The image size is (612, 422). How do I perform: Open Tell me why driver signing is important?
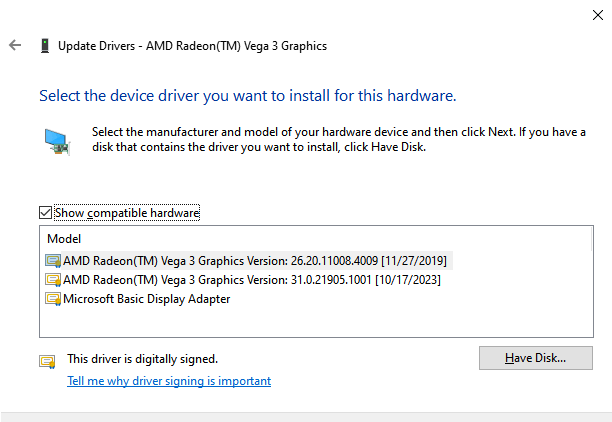pos(169,381)
